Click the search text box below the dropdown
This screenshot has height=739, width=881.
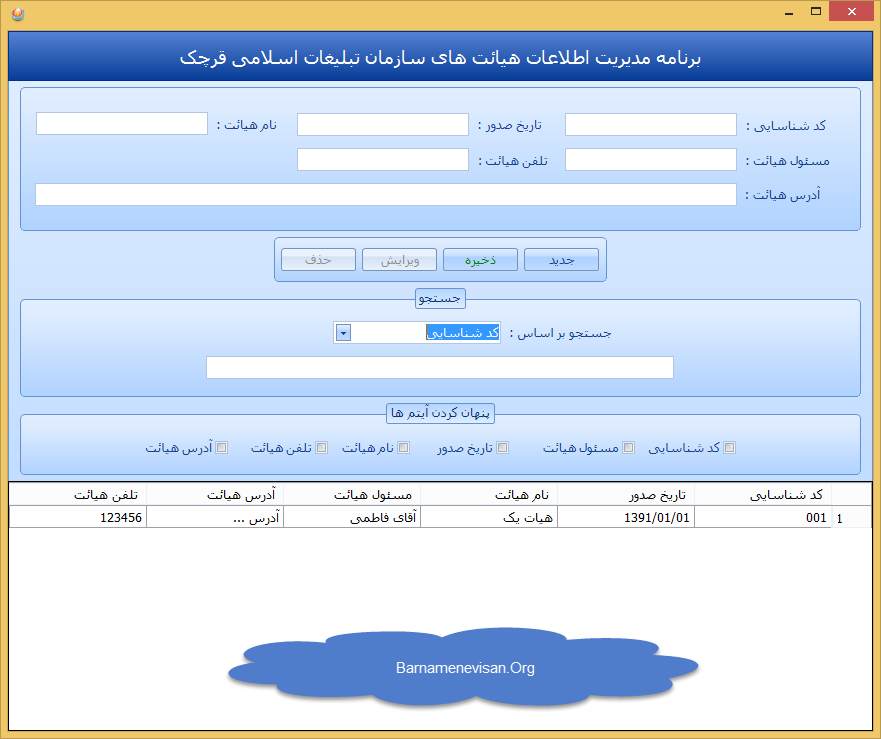click(440, 367)
